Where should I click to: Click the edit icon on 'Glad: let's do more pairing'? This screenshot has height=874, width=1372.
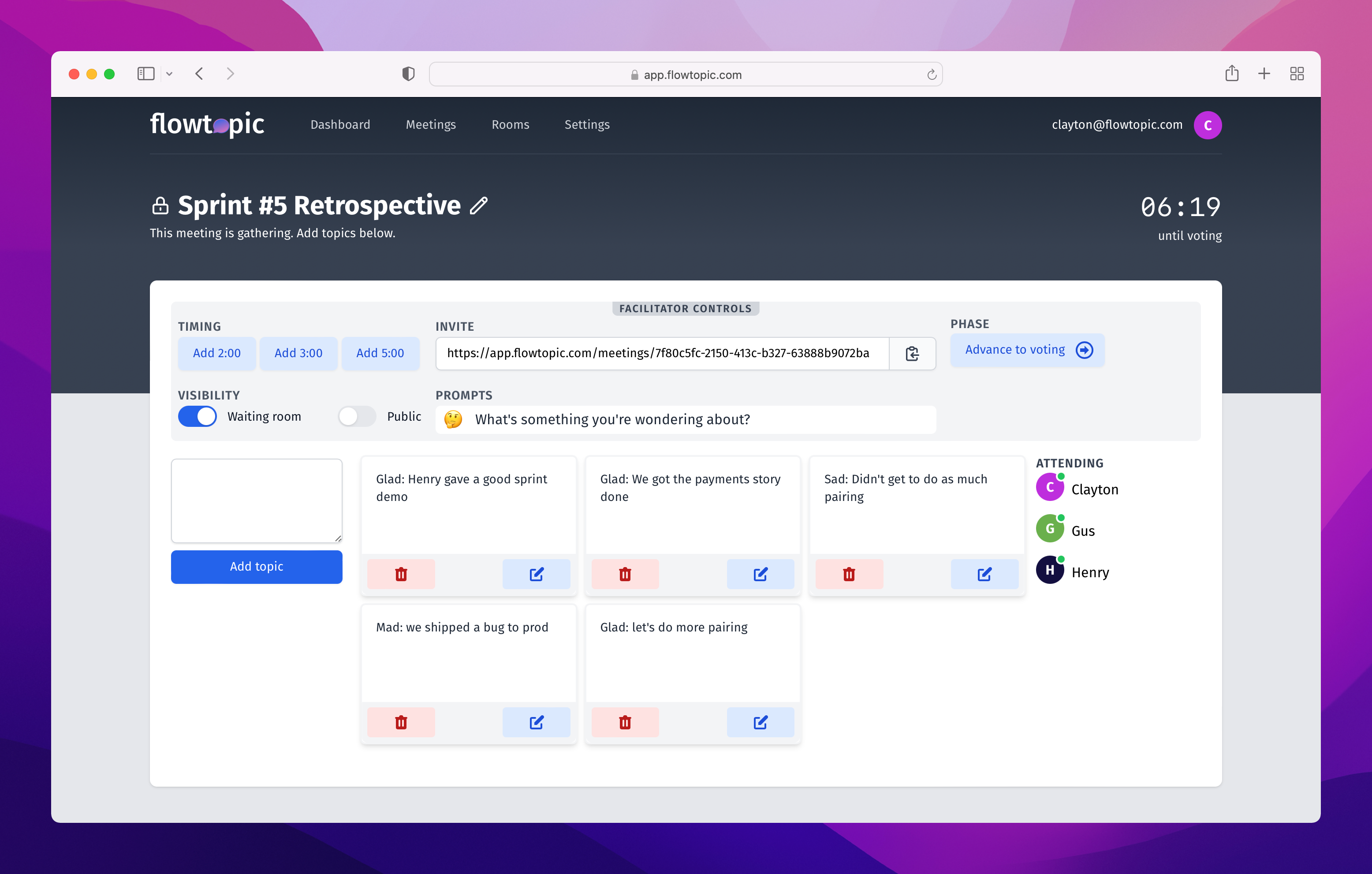759,722
